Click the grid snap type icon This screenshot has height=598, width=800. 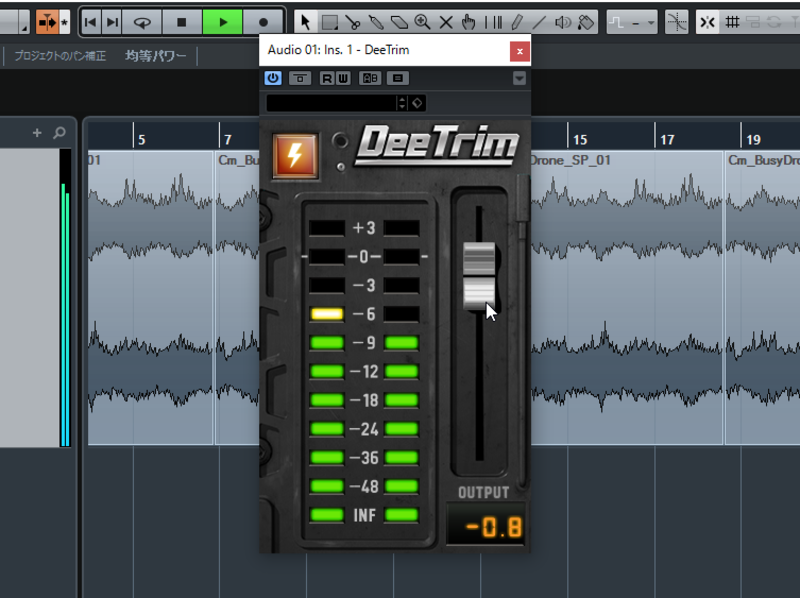tap(733, 22)
